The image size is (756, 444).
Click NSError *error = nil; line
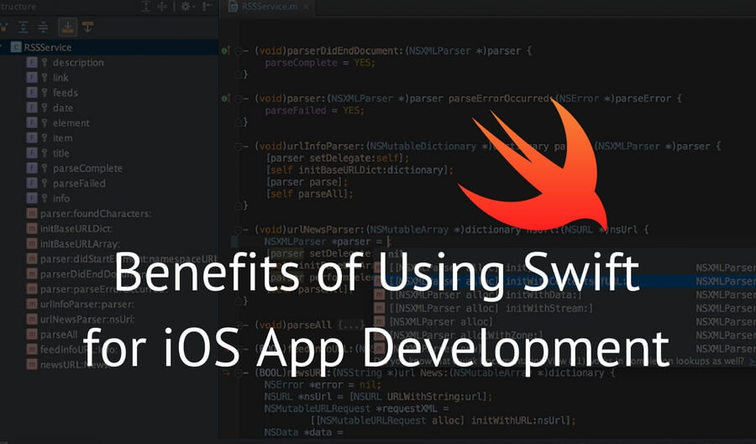tap(323, 385)
